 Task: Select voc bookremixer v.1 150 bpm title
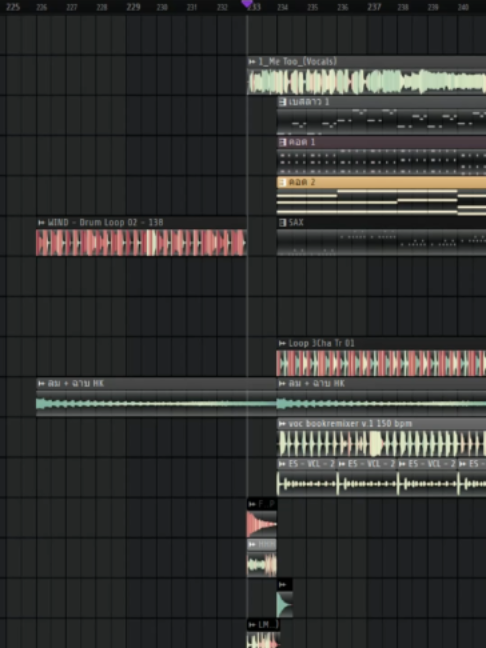pyautogui.click(x=350, y=424)
